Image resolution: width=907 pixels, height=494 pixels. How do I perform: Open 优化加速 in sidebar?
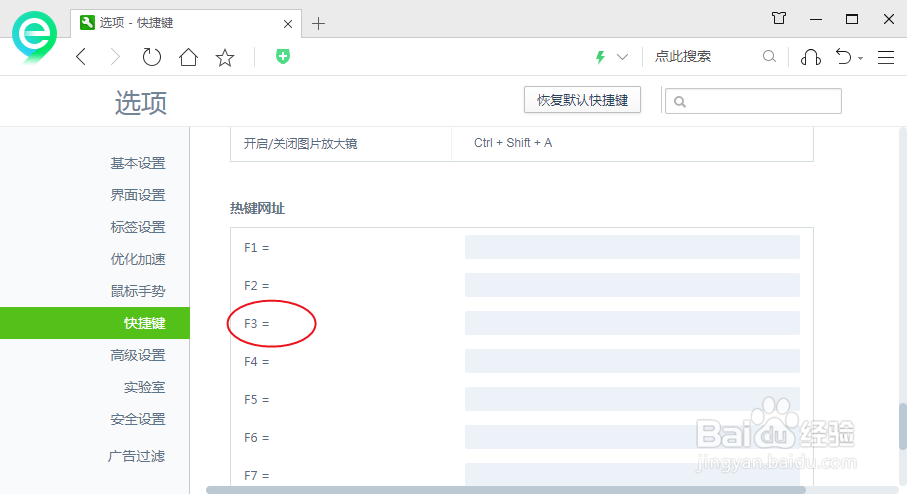[x=138, y=259]
